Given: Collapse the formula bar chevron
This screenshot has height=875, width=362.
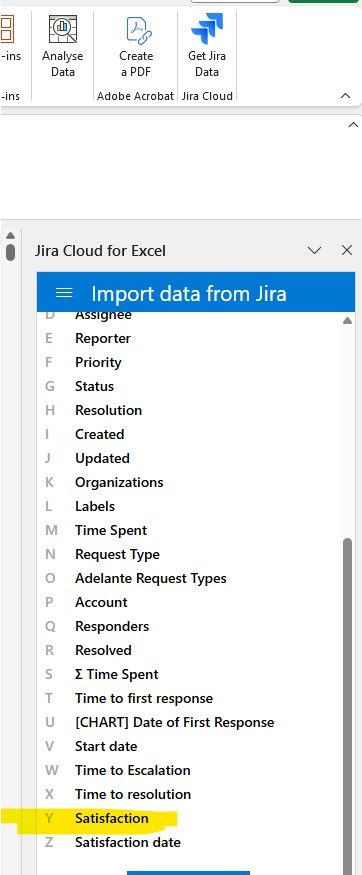Looking at the screenshot, I should coord(353,124).
